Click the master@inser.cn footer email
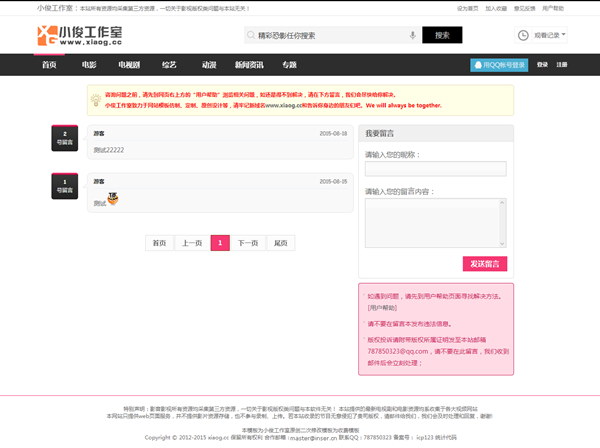This screenshot has height=448, width=600. coord(313,438)
